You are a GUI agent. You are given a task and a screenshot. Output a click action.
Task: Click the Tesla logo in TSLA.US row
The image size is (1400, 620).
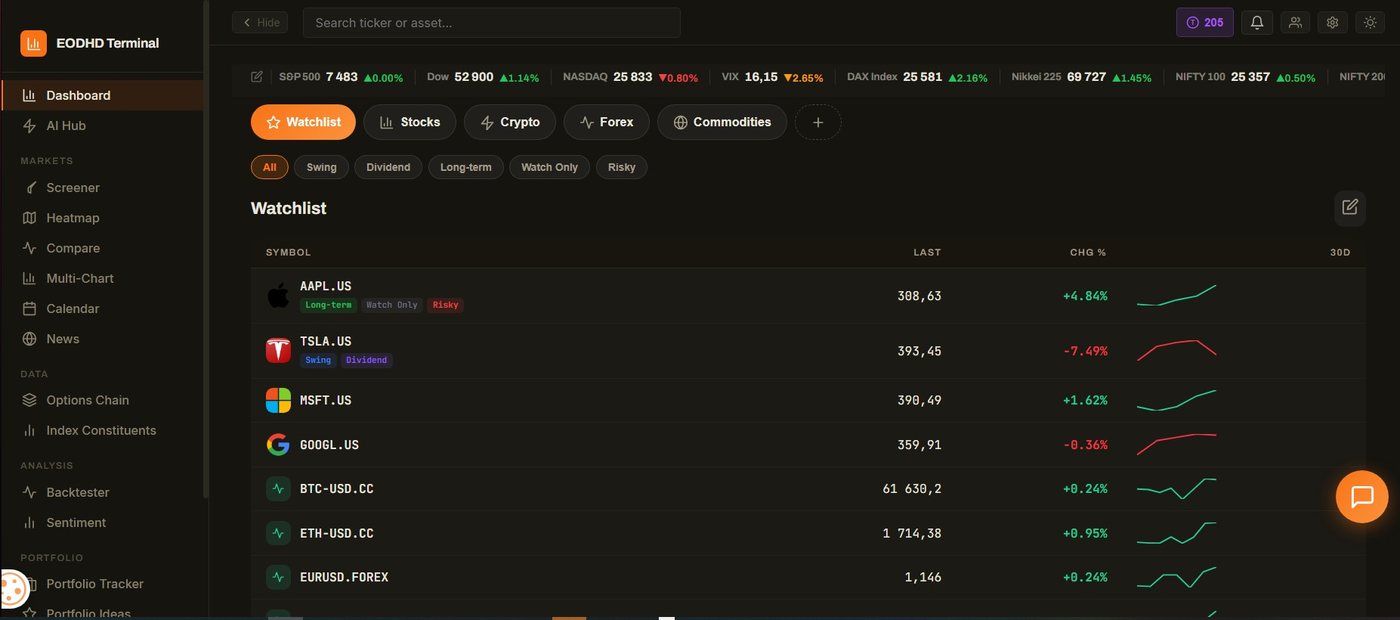point(278,350)
